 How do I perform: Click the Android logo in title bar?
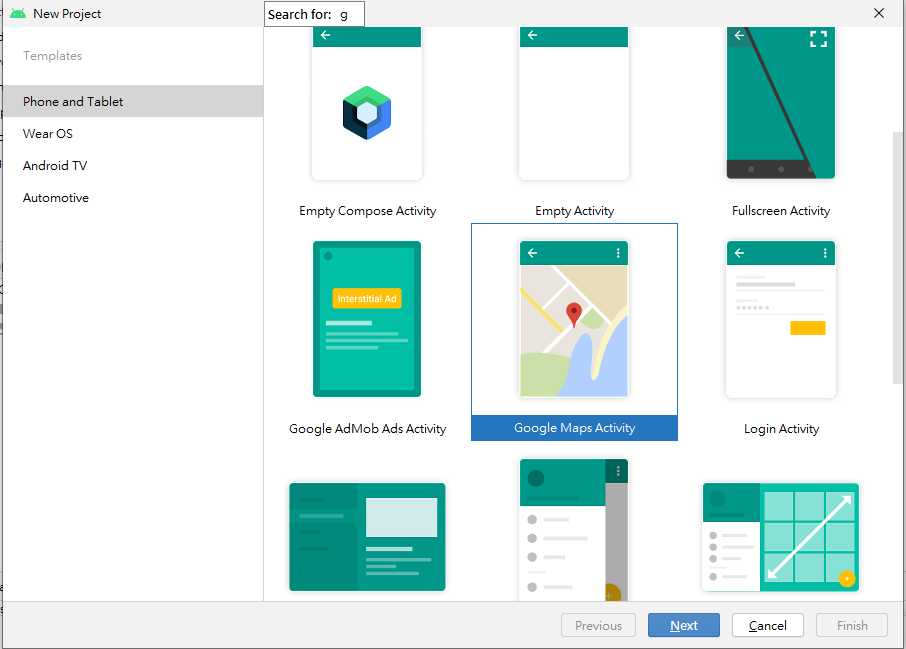coord(18,13)
